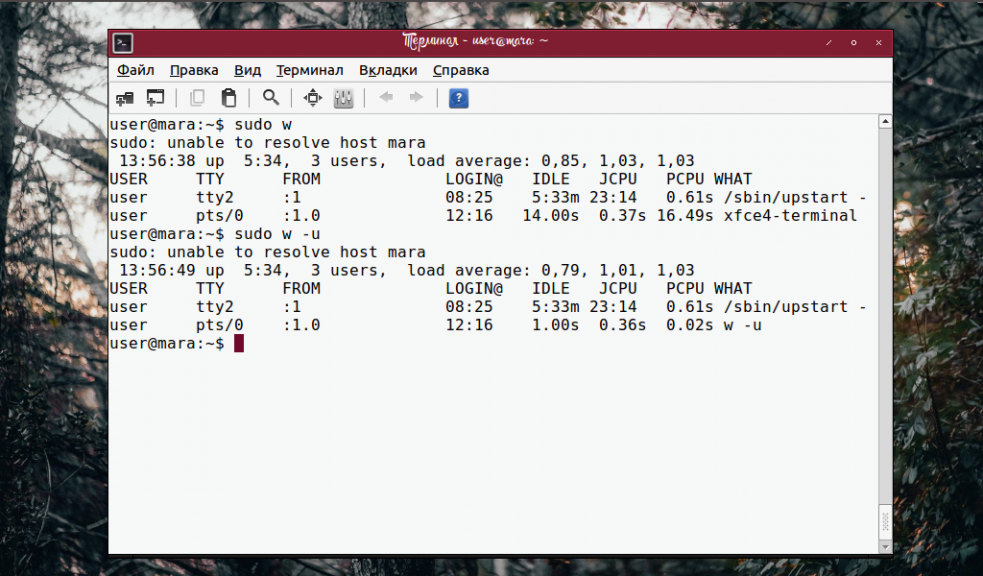Screen dimensions: 983x576
Task: Open preferences via the sliders icon
Action: (343, 98)
